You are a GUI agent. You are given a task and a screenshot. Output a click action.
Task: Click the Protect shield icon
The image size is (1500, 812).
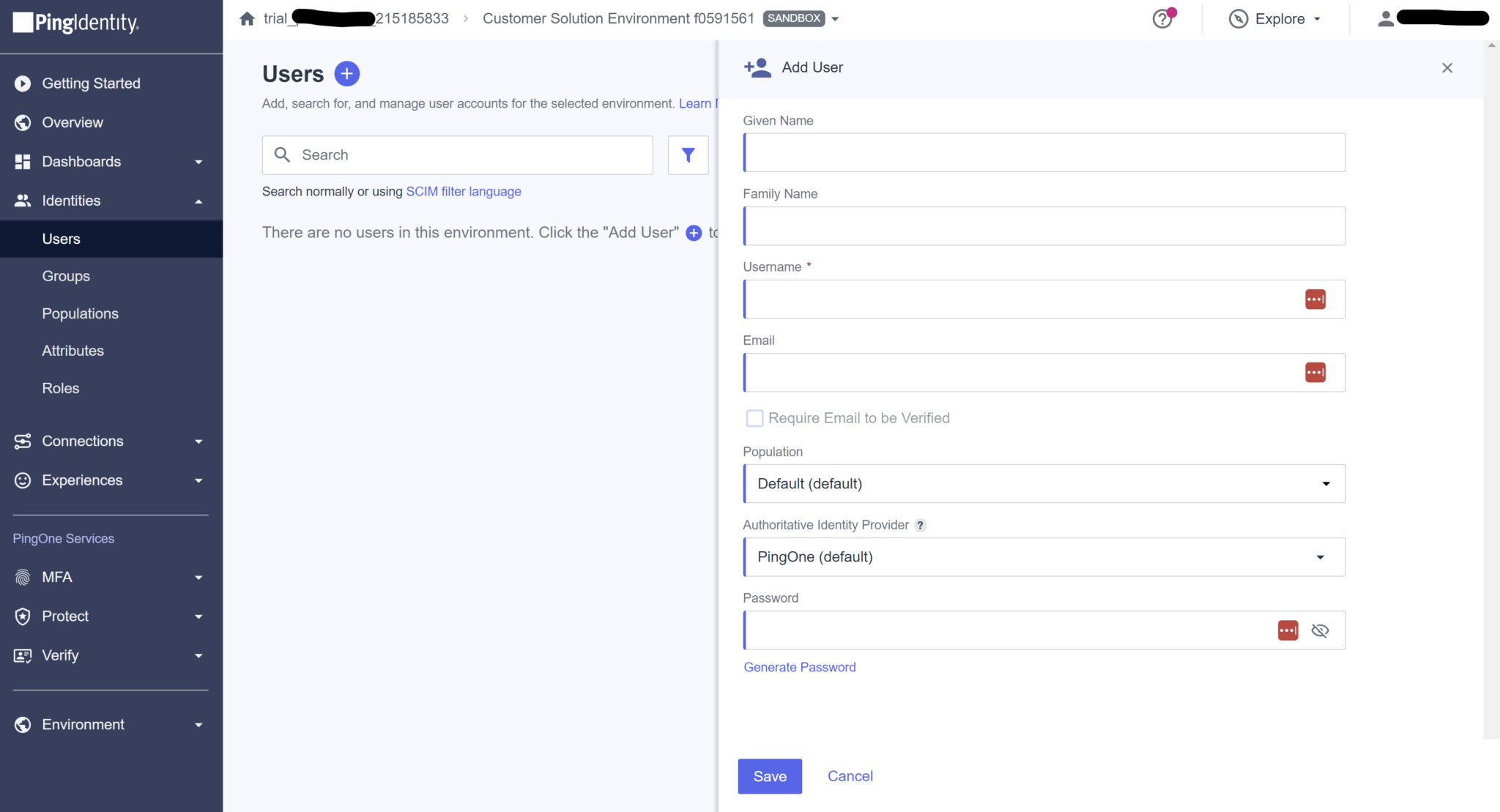point(23,616)
